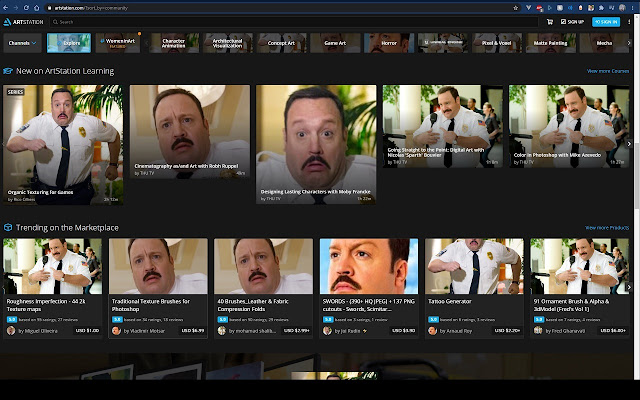Click Jal Radin's avatar
This screenshot has height=400, width=640.
327,331
